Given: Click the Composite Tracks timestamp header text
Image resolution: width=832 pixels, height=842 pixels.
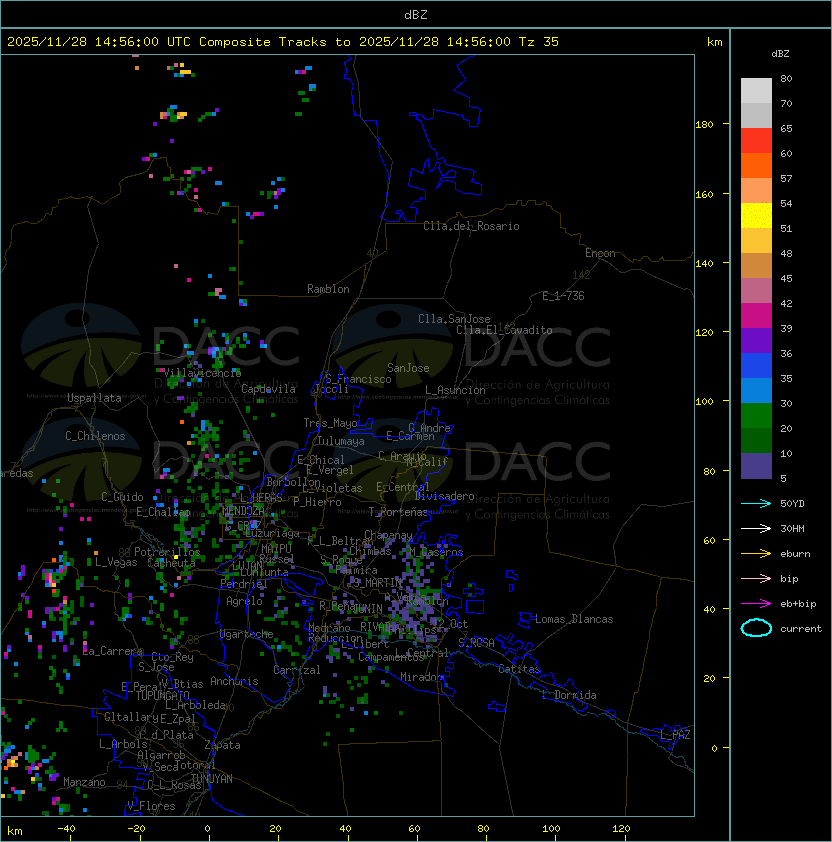Looking at the screenshot, I should coord(283,42).
